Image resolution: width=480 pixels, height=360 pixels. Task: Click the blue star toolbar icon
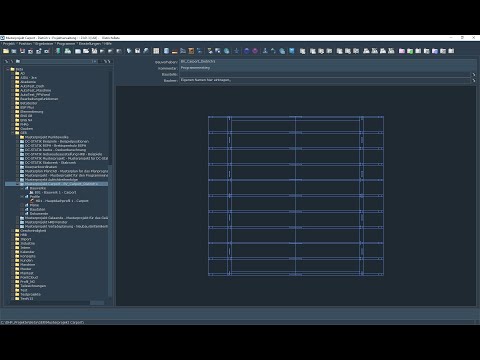click(x=236, y=51)
